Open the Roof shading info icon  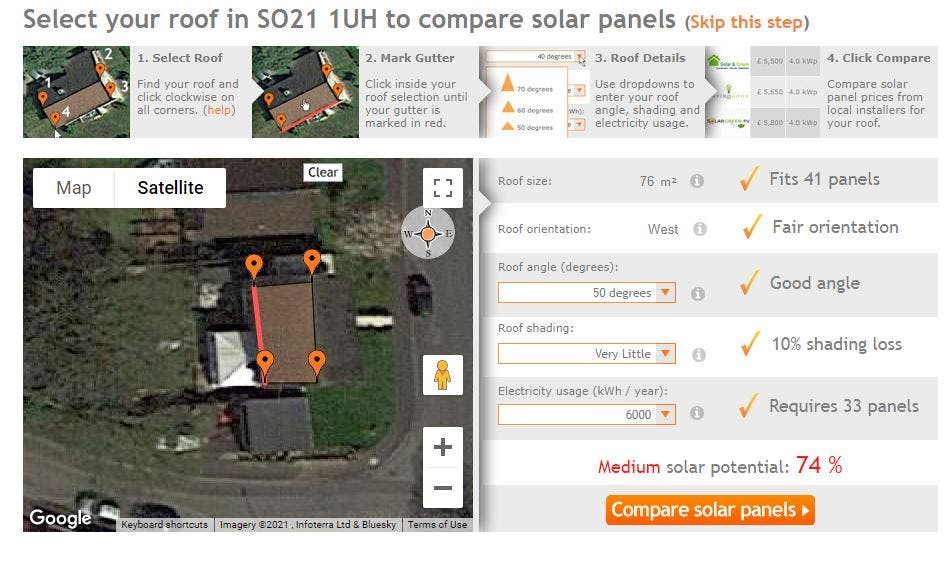pos(698,355)
